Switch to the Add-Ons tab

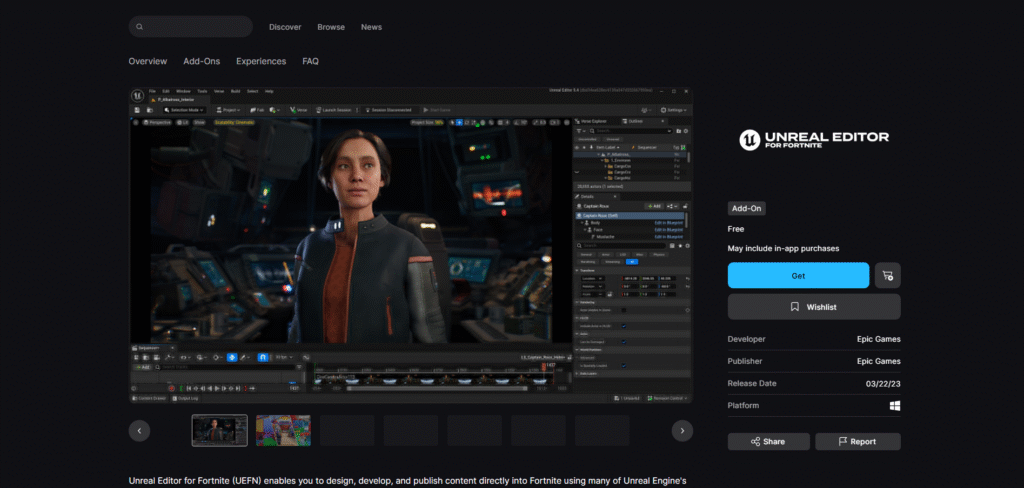pyautogui.click(x=202, y=61)
